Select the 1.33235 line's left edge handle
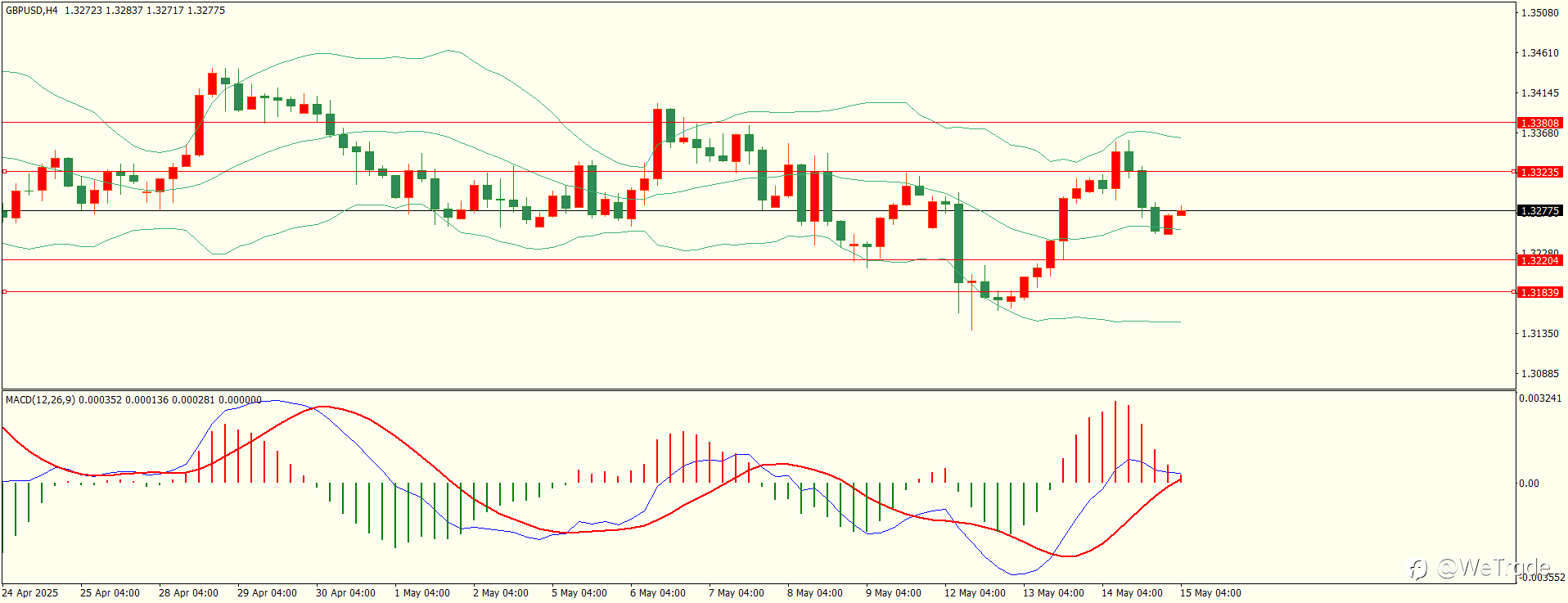 point(4,172)
